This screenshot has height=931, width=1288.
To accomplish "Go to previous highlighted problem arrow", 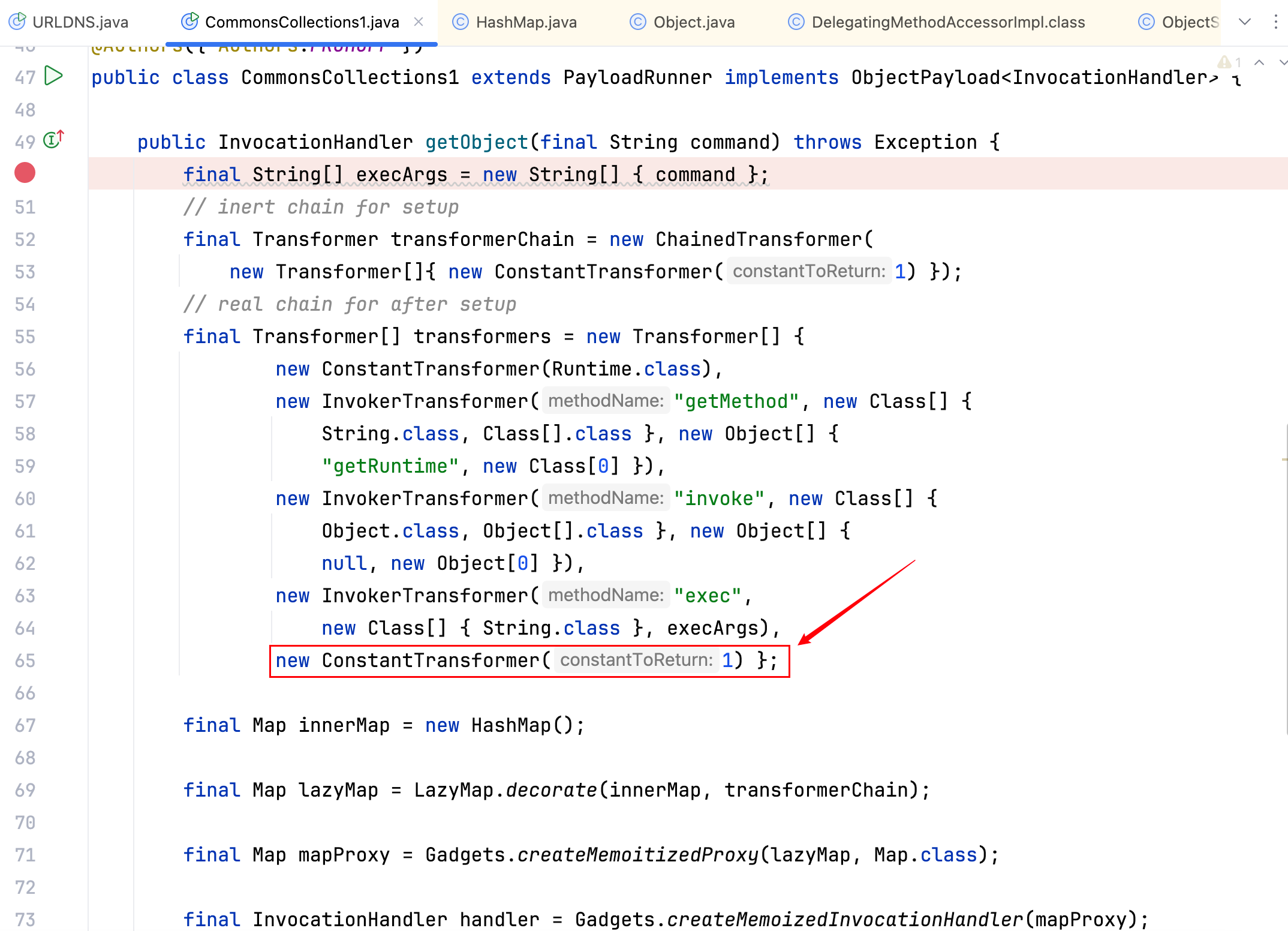I will 1259,62.
